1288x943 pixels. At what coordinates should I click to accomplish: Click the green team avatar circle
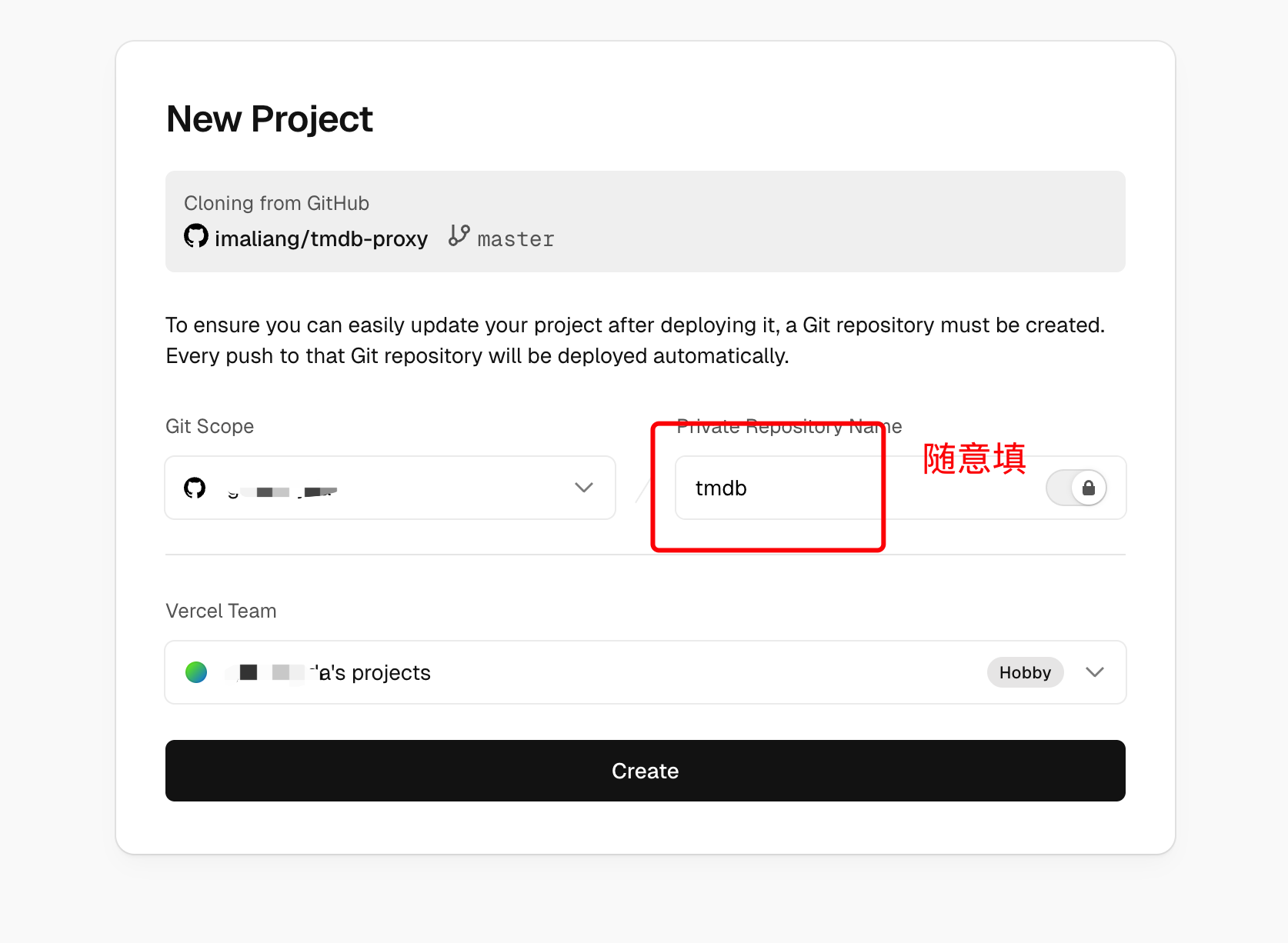196,672
